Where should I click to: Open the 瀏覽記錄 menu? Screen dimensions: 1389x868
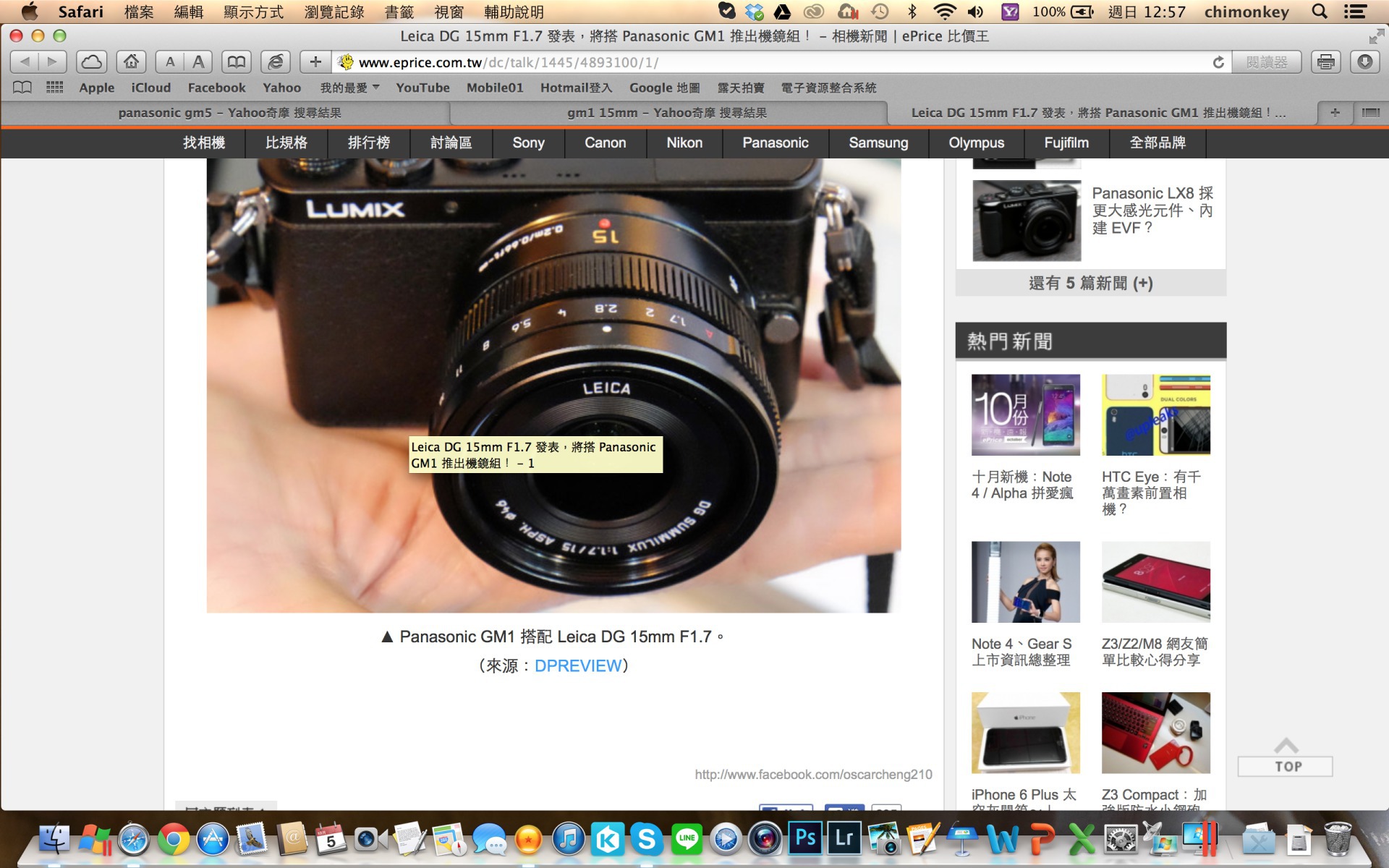[334, 12]
